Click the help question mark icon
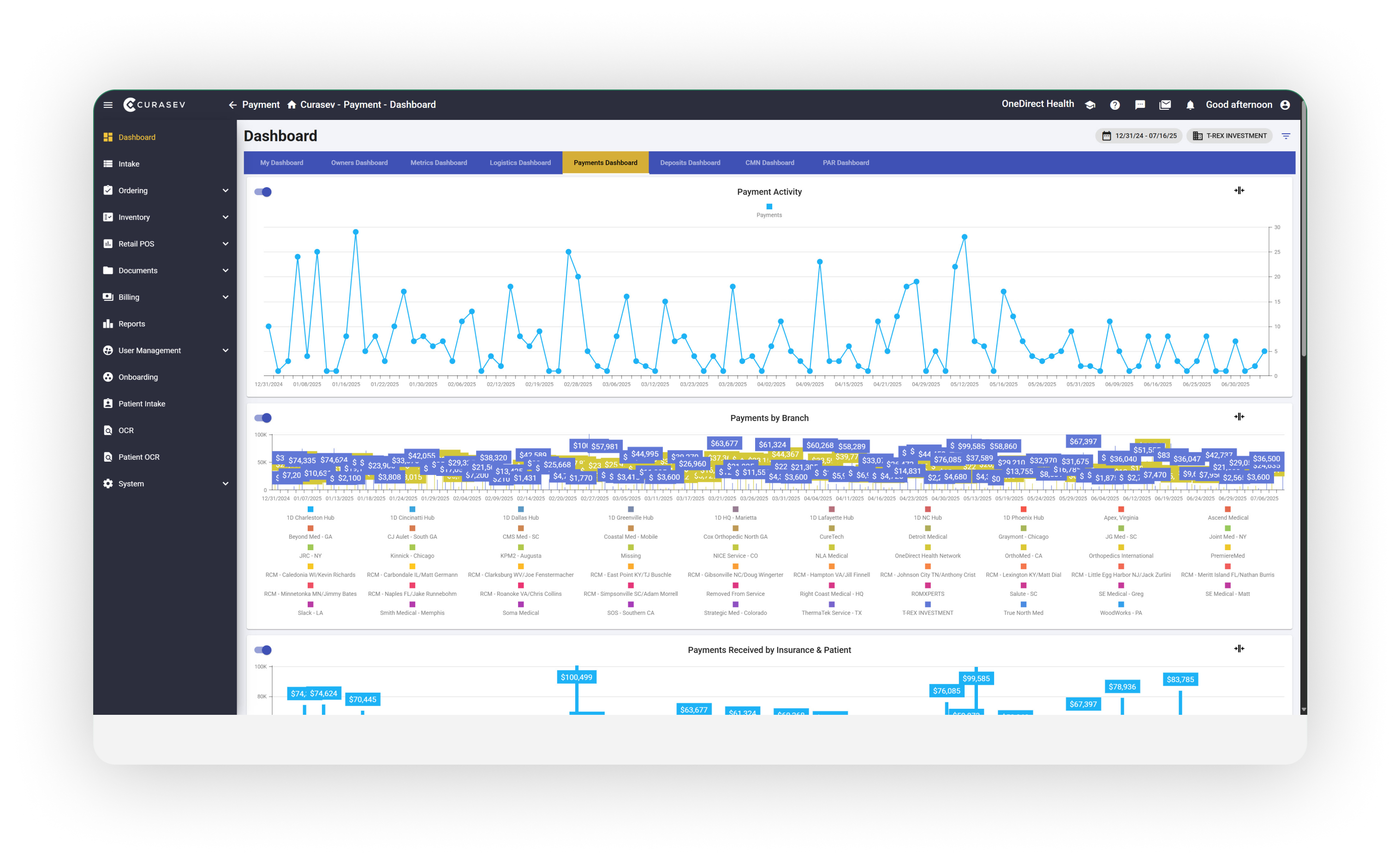 click(x=1114, y=105)
